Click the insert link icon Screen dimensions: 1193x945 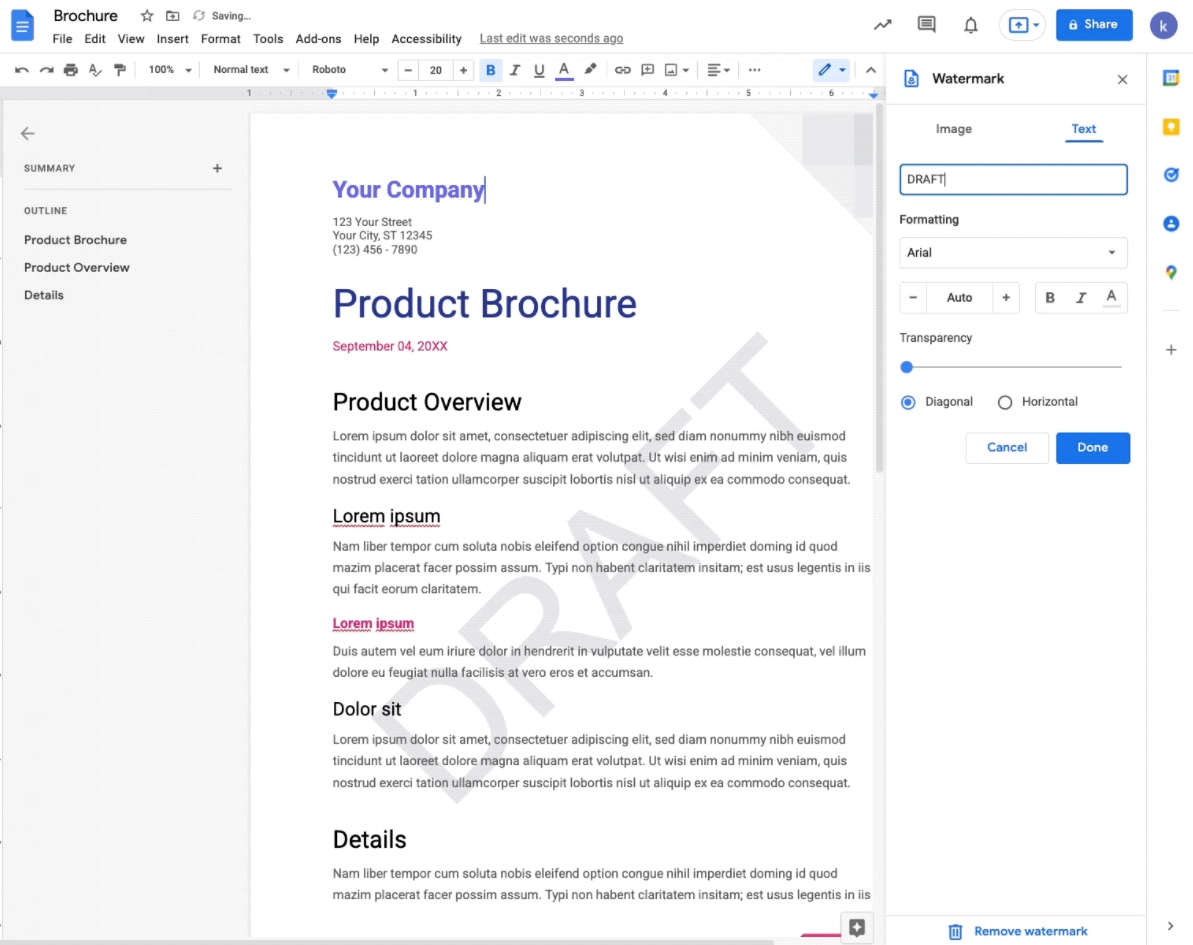pyautogui.click(x=622, y=70)
